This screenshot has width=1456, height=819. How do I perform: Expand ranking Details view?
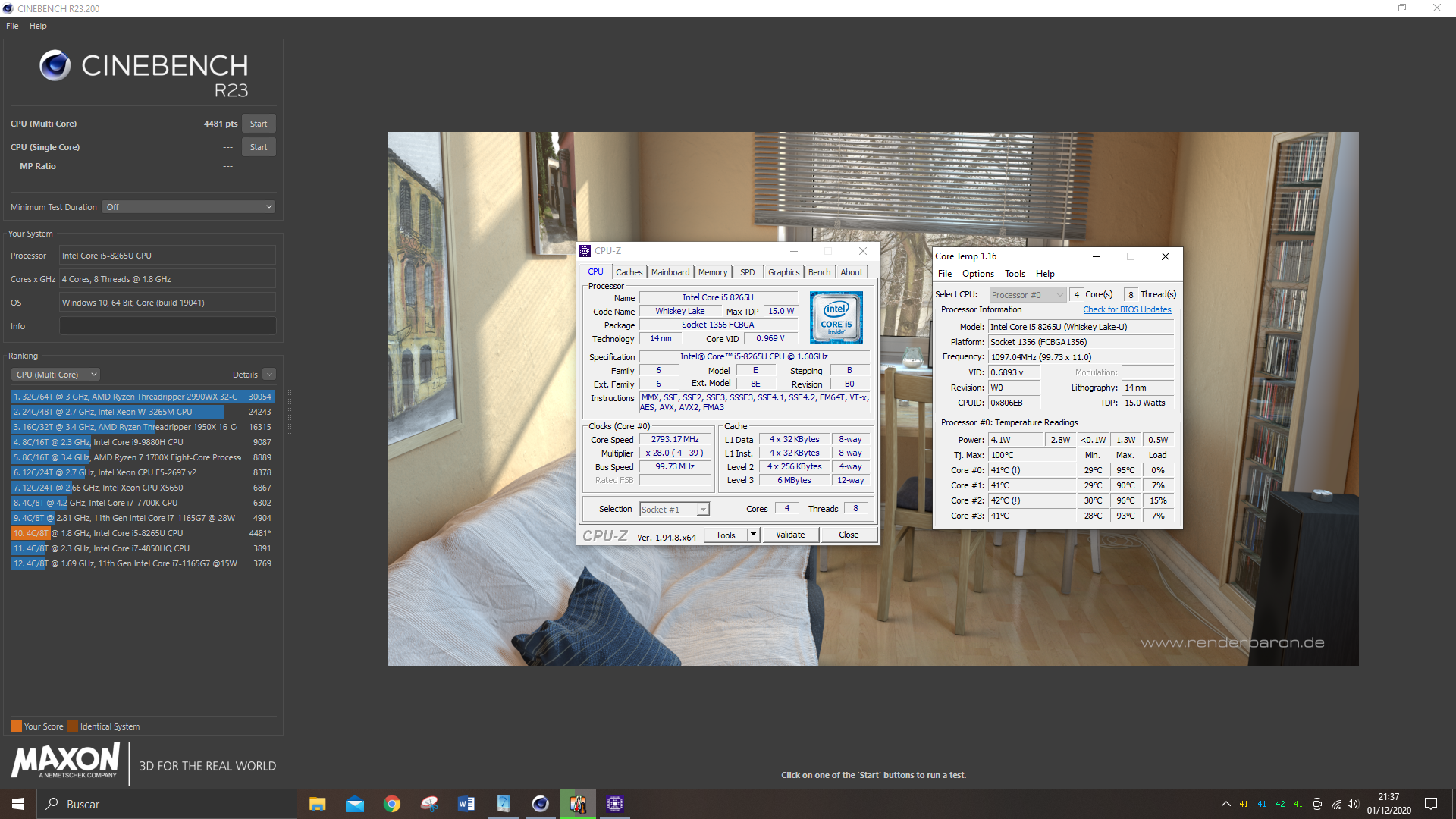[269, 374]
